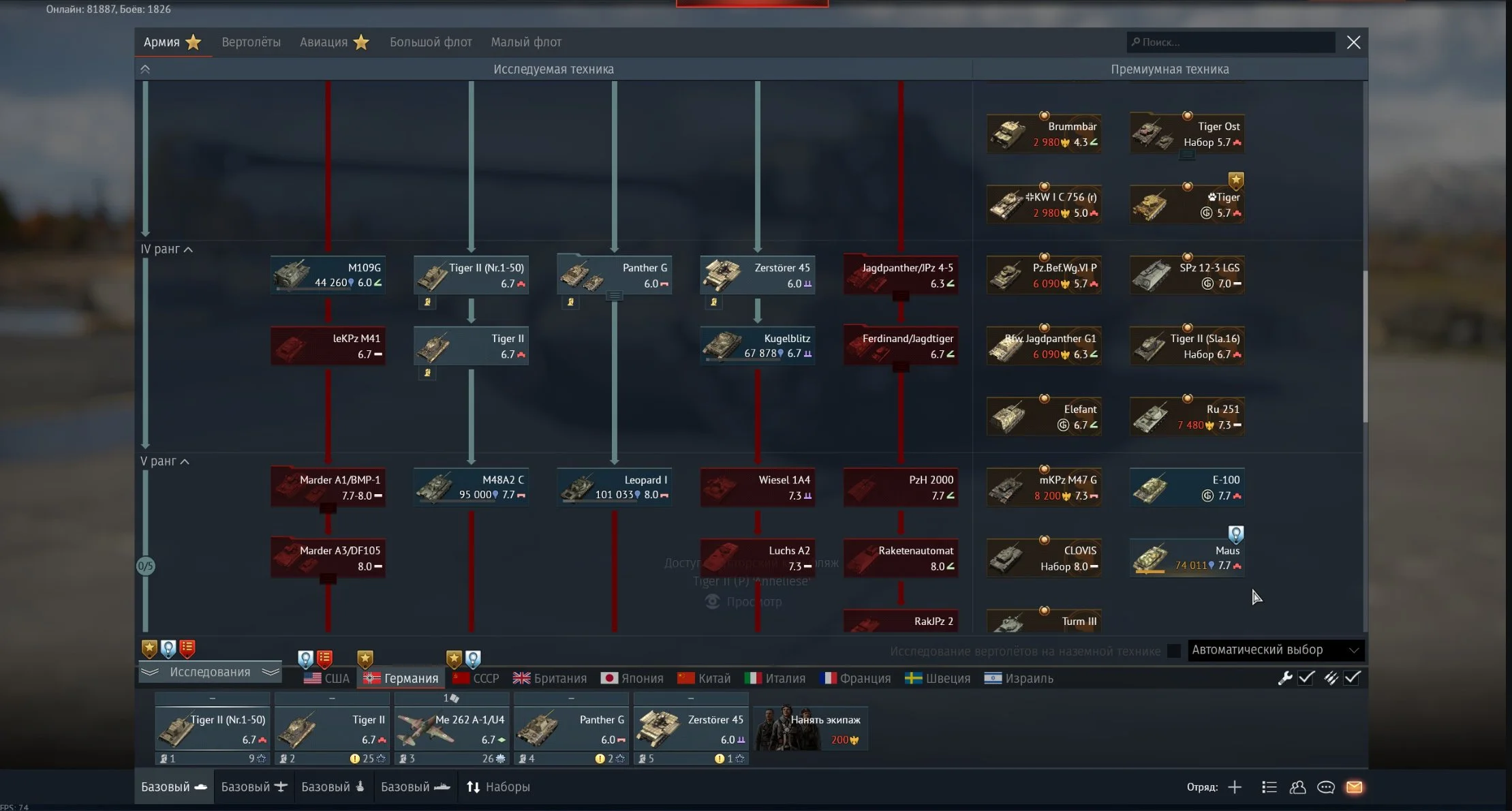Add squad member with plus icon
This screenshot has width=1512, height=811.
[1235, 787]
